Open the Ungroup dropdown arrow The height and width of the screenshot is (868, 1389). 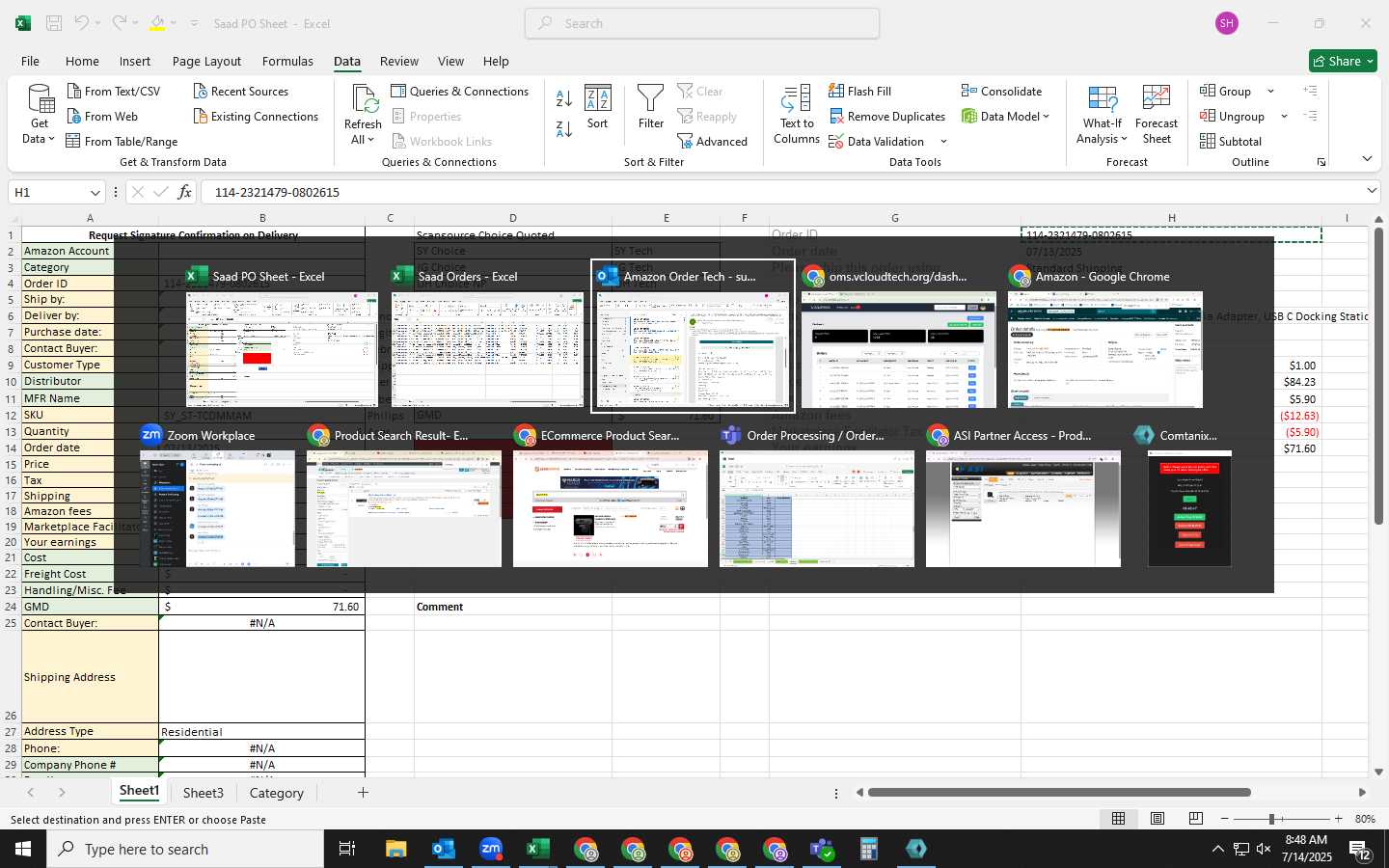click(x=1284, y=116)
